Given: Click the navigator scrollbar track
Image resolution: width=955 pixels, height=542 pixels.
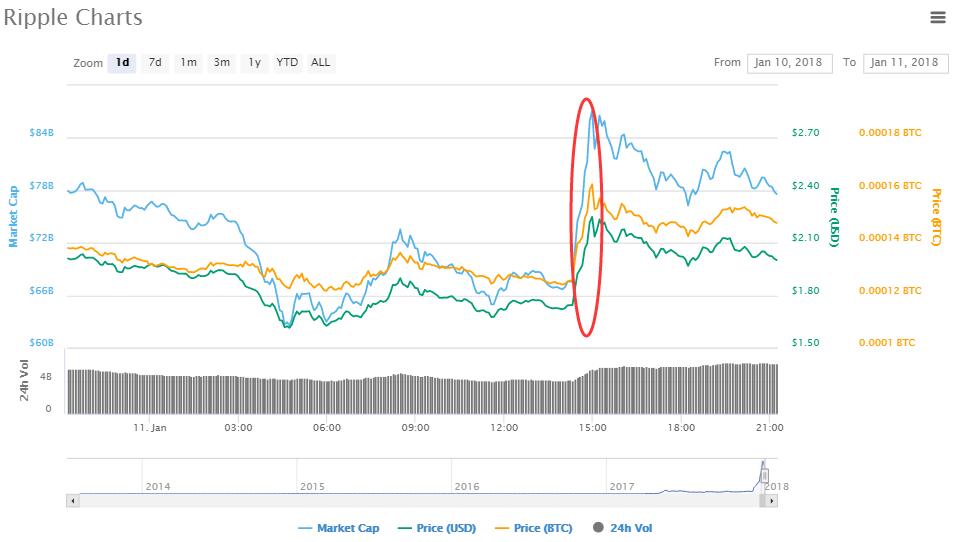Looking at the screenshot, I should coord(419,501).
